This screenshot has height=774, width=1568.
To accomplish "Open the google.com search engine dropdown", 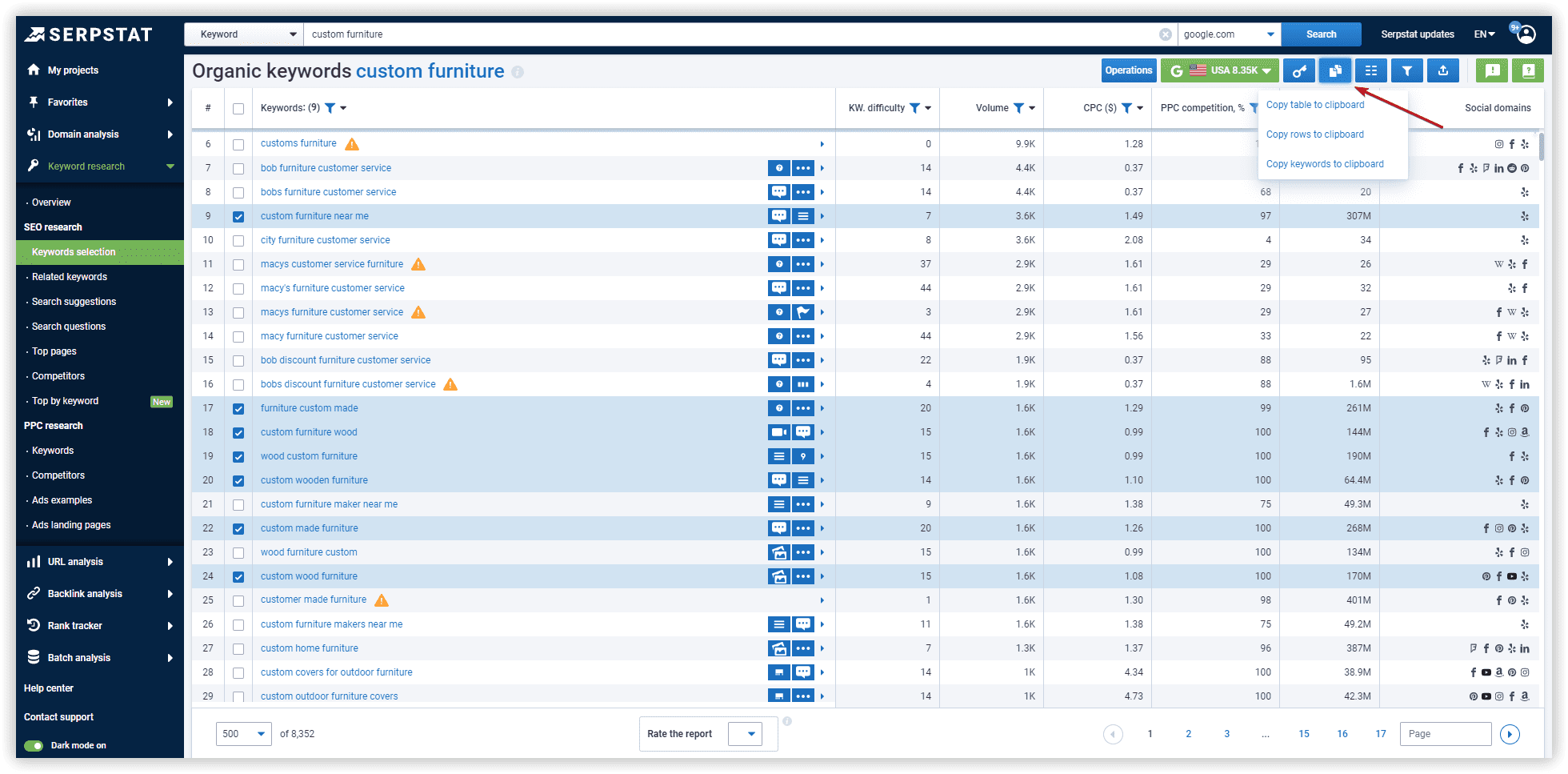I will pyautogui.click(x=1230, y=34).
